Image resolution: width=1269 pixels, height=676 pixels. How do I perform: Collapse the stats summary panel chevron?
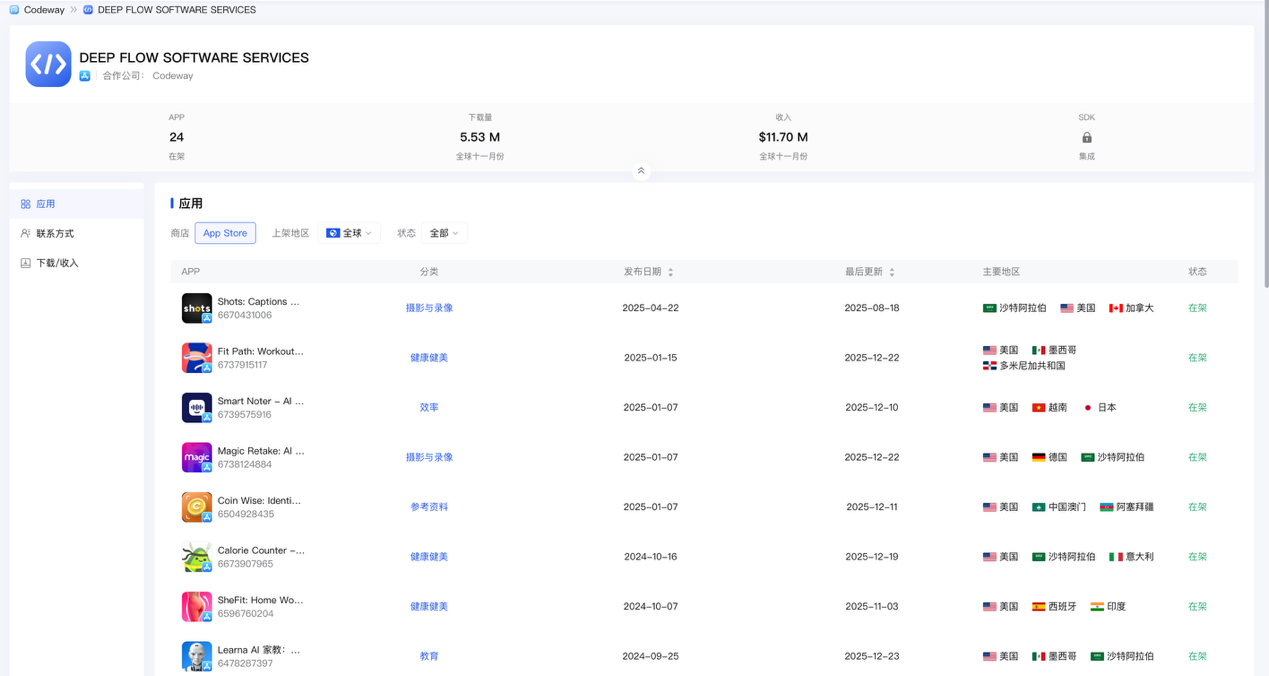tap(641, 171)
